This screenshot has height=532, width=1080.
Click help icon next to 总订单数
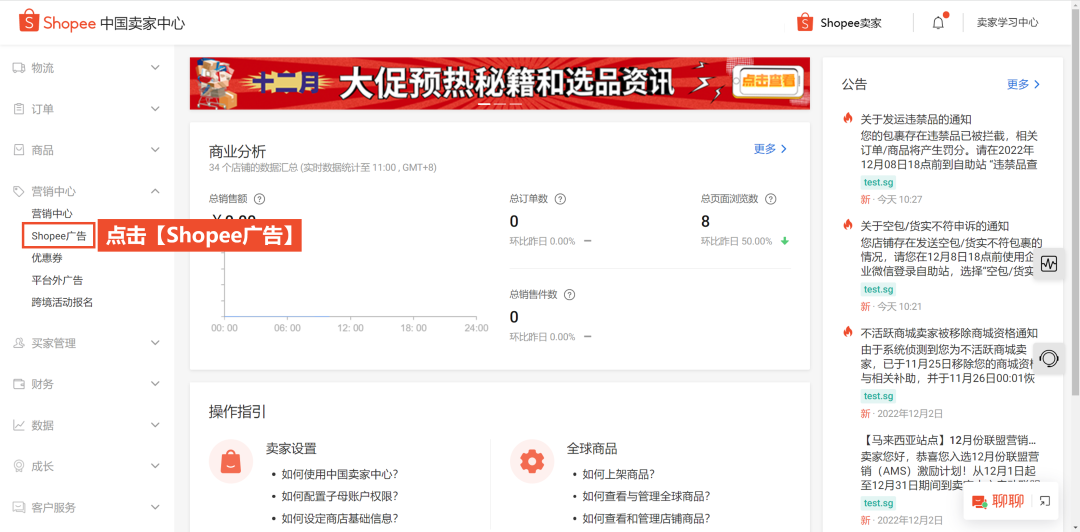[x=560, y=199]
